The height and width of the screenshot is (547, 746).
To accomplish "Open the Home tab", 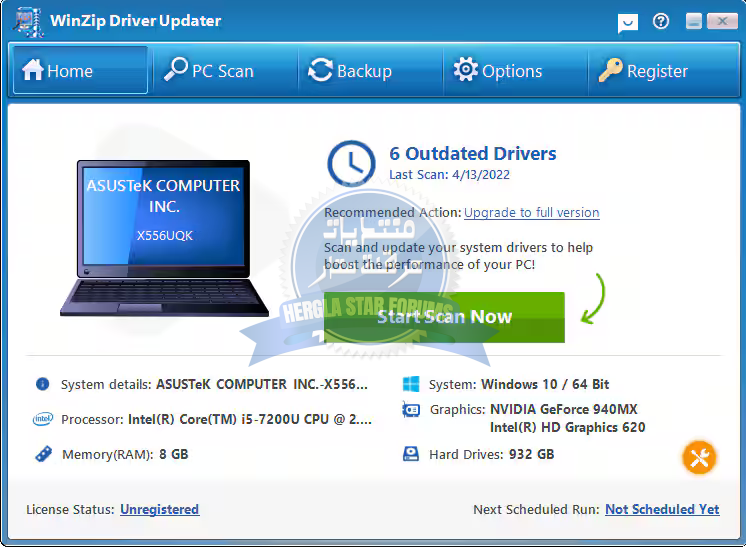I will (80, 70).
